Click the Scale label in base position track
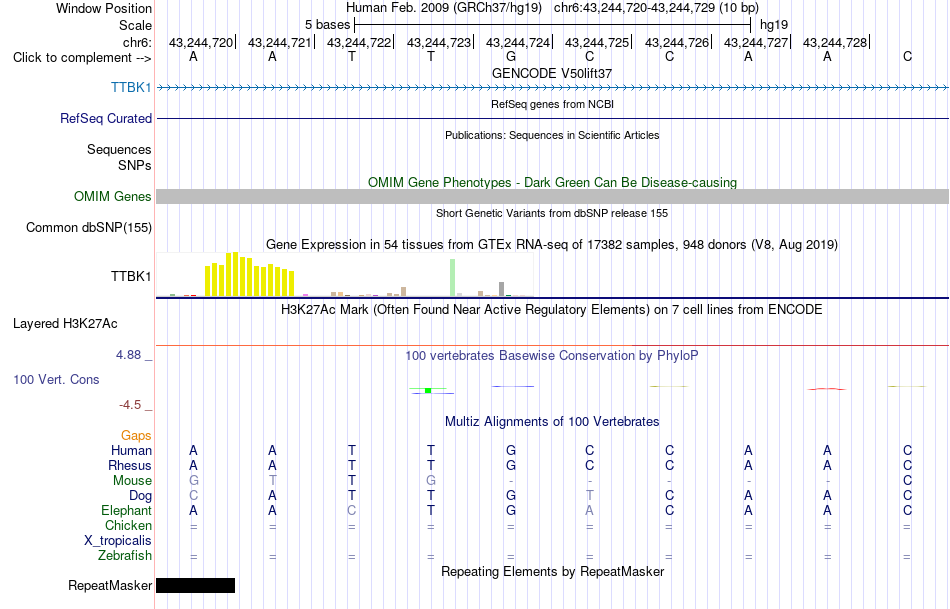Viewport: 950px width, 609px height. pyautogui.click(x=135, y=26)
